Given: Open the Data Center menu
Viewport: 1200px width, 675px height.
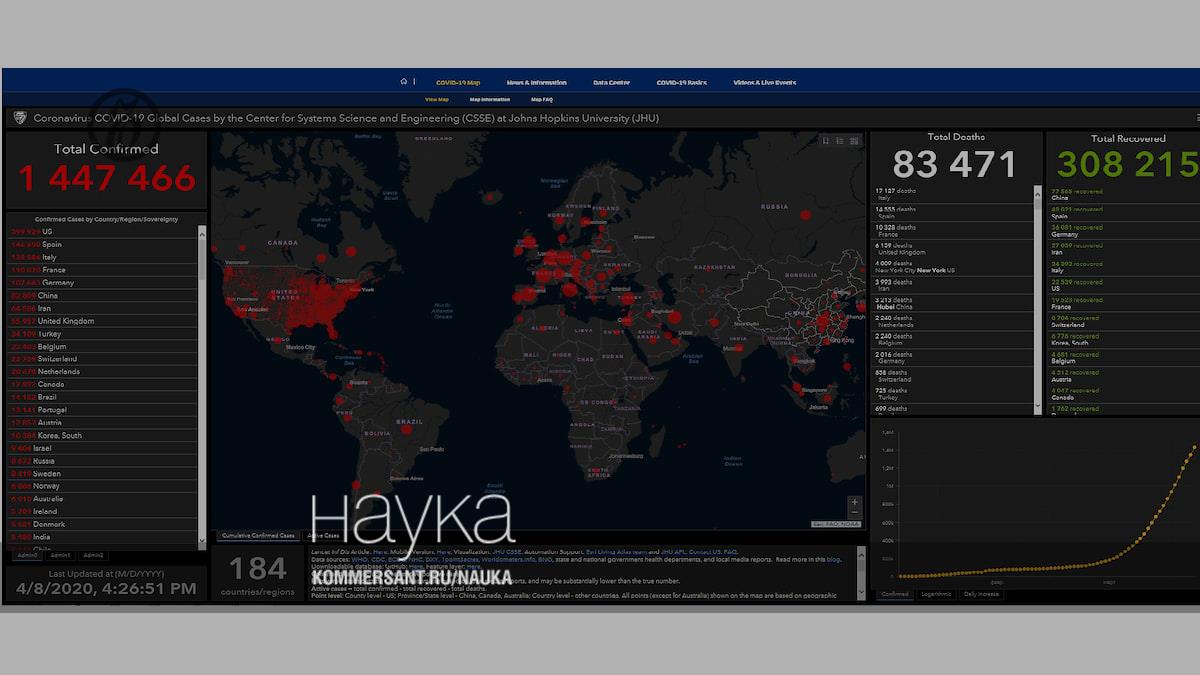Looking at the screenshot, I should click(x=611, y=82).
